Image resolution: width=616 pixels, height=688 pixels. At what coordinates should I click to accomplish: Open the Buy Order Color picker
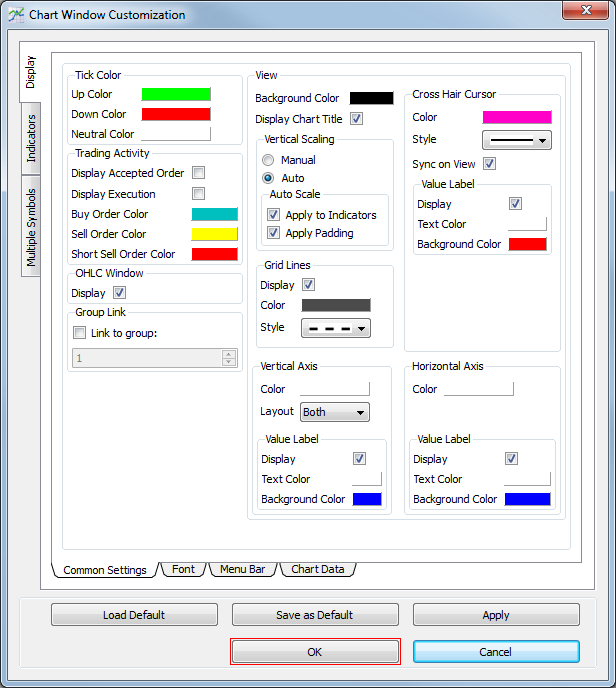(x=214, y=214)
